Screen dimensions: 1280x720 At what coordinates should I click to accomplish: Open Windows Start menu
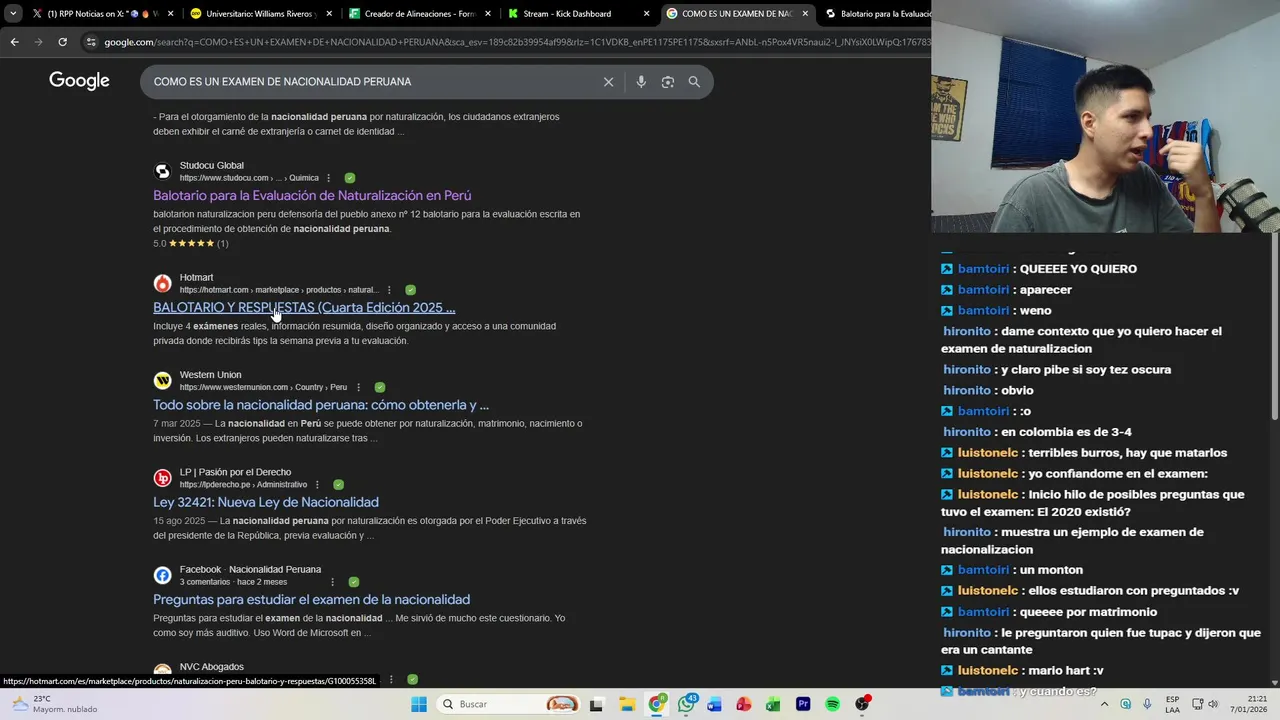419,704
